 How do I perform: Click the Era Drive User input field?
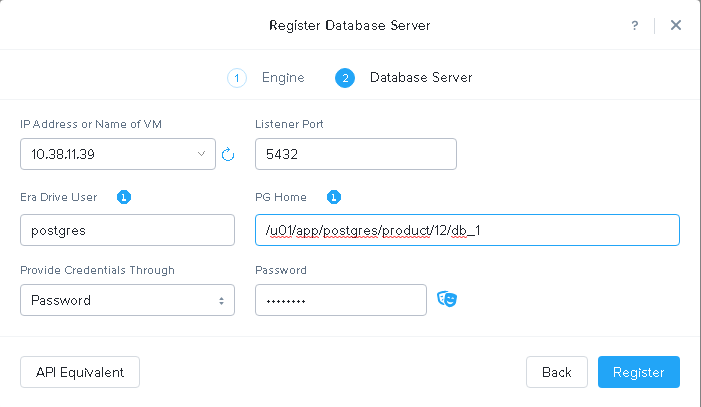(127, 230)
